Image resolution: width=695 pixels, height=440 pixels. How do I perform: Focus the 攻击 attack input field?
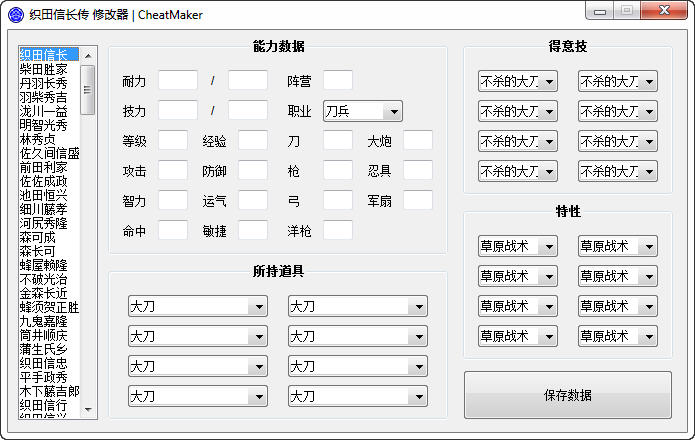pos(172,171)
